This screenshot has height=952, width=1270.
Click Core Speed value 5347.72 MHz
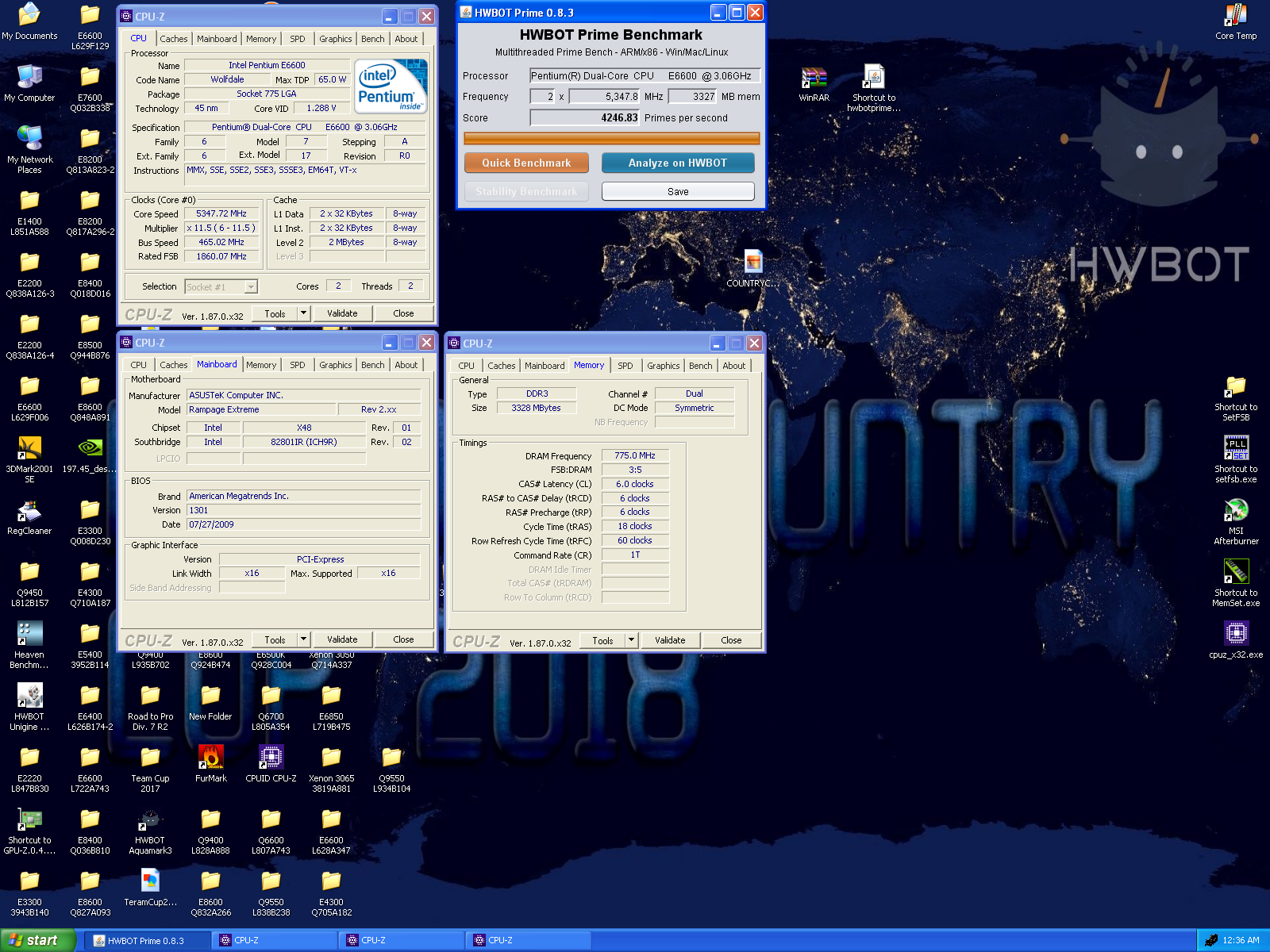221,213
